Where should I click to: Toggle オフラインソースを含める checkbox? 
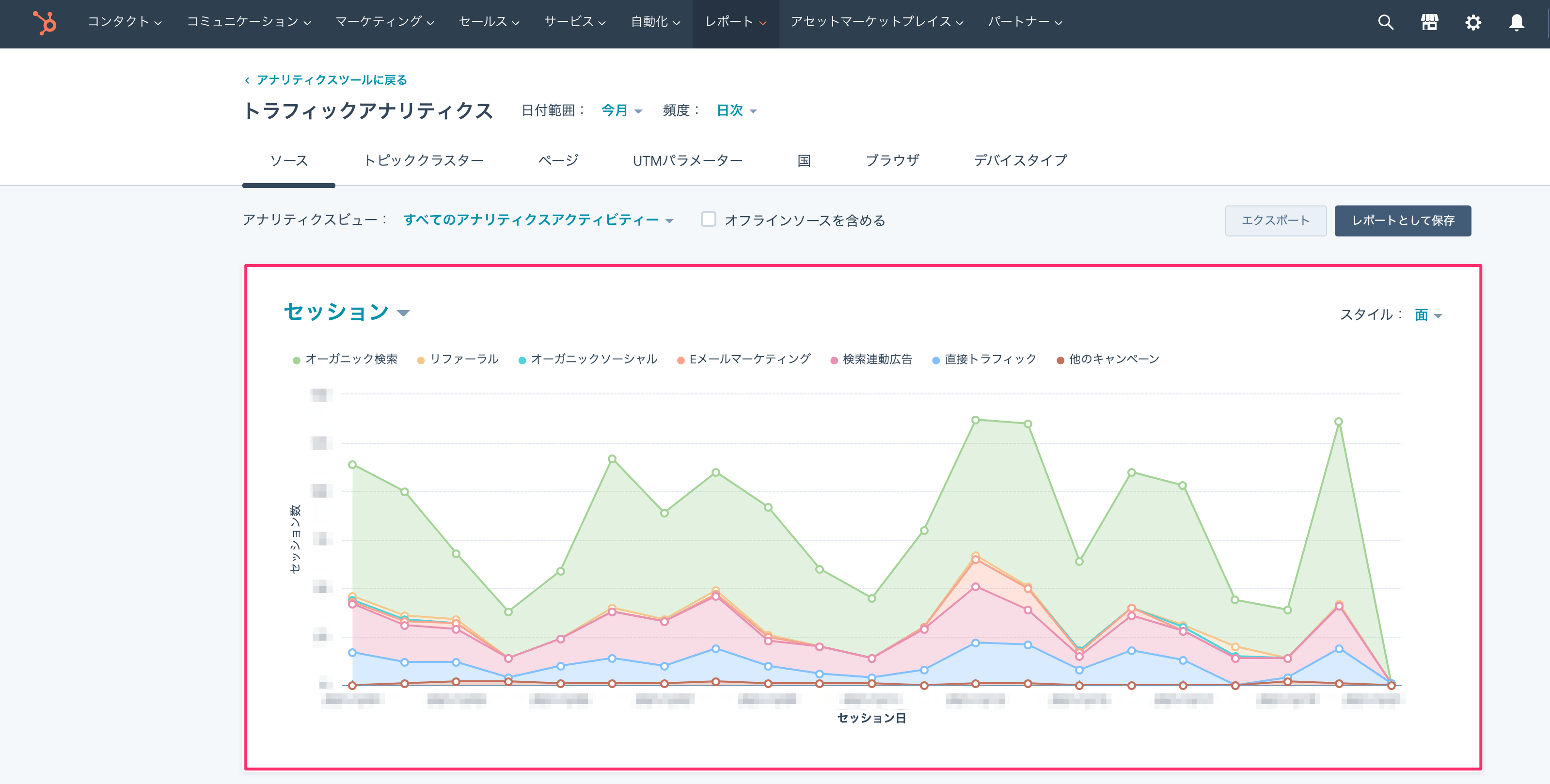[x=708, y=219]
